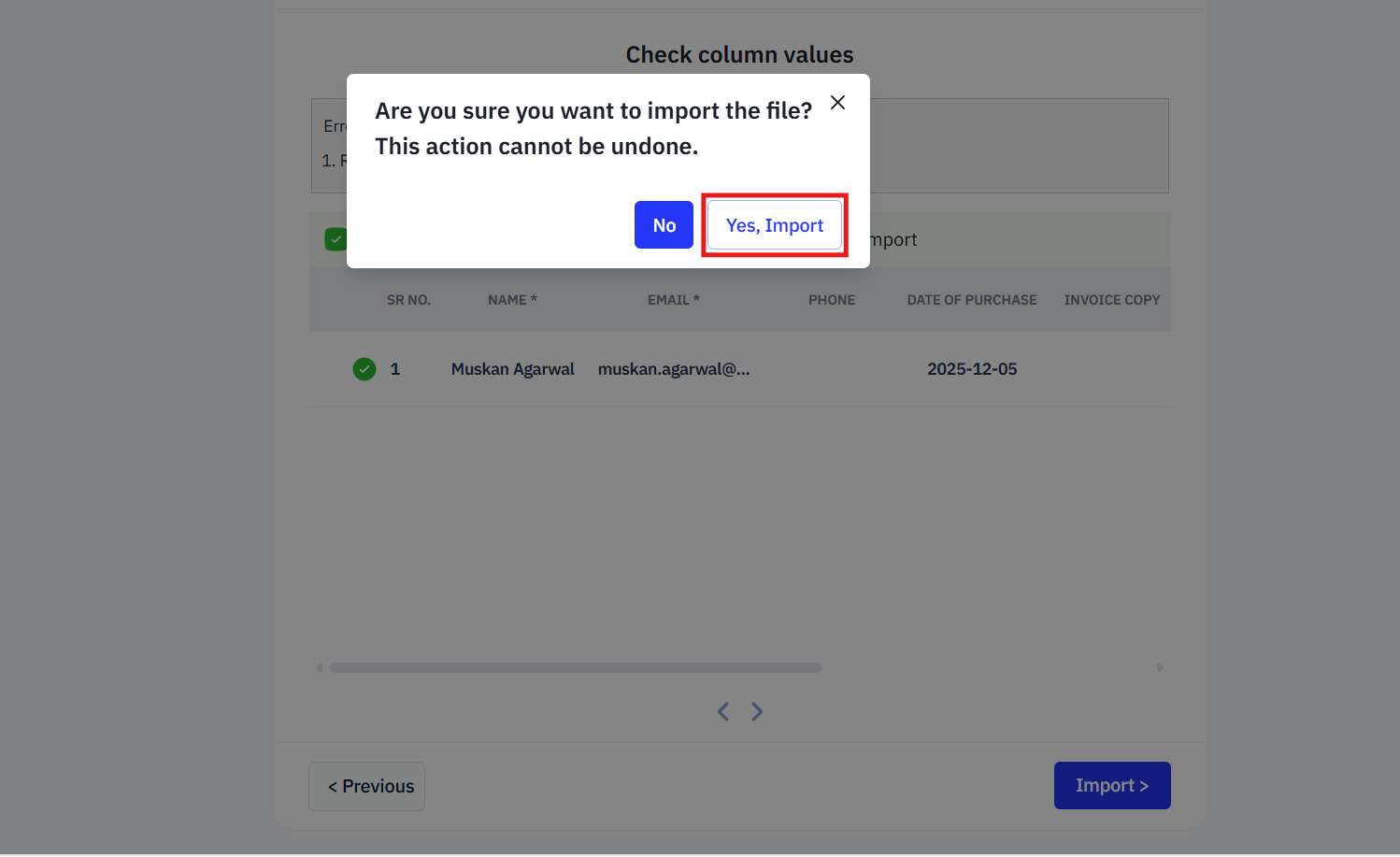
Task: Click the EMAIL column header
Action: click(x=673, y=300)
